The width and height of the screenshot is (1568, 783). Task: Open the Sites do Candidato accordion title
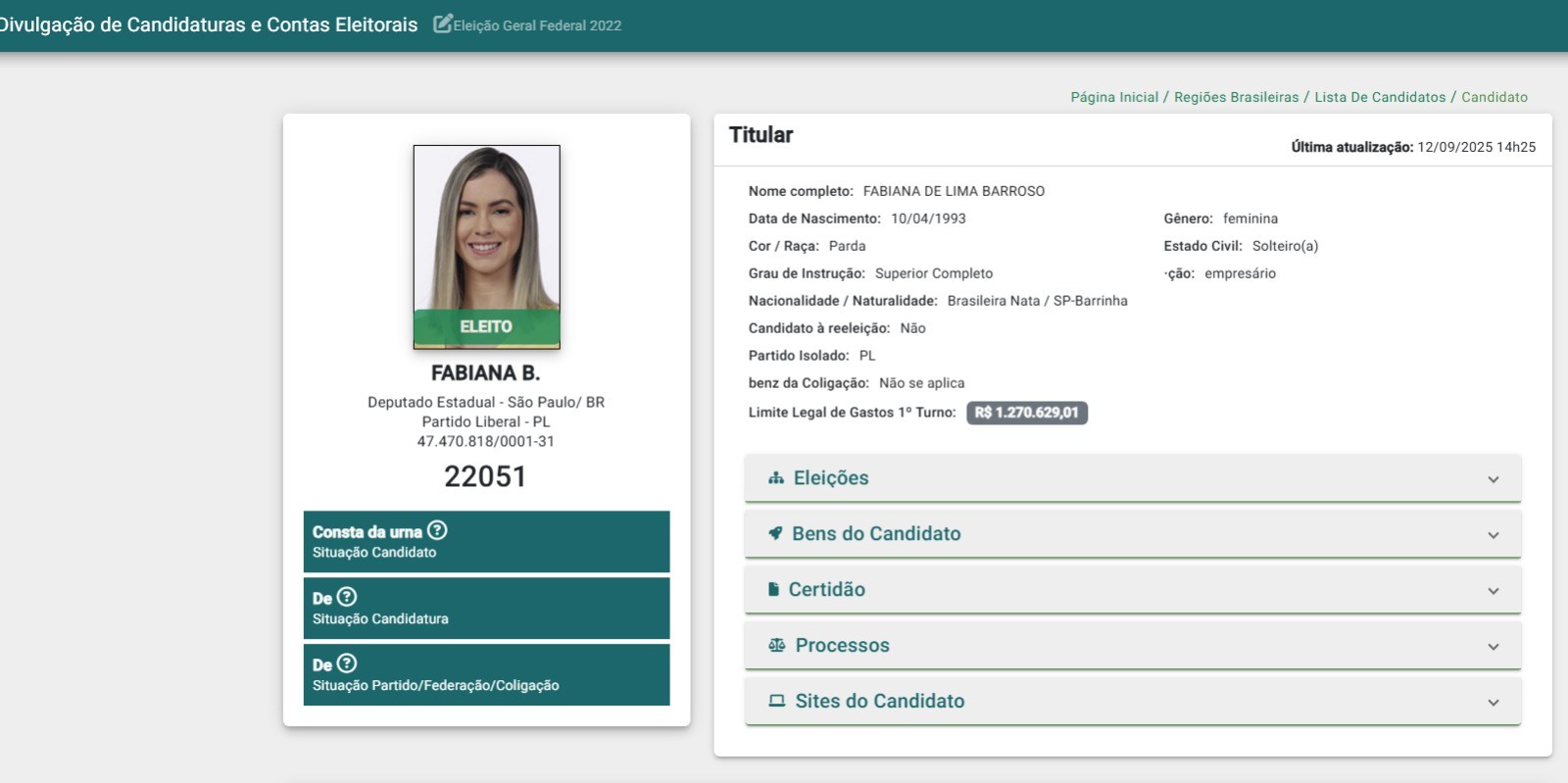click(880, 701)
